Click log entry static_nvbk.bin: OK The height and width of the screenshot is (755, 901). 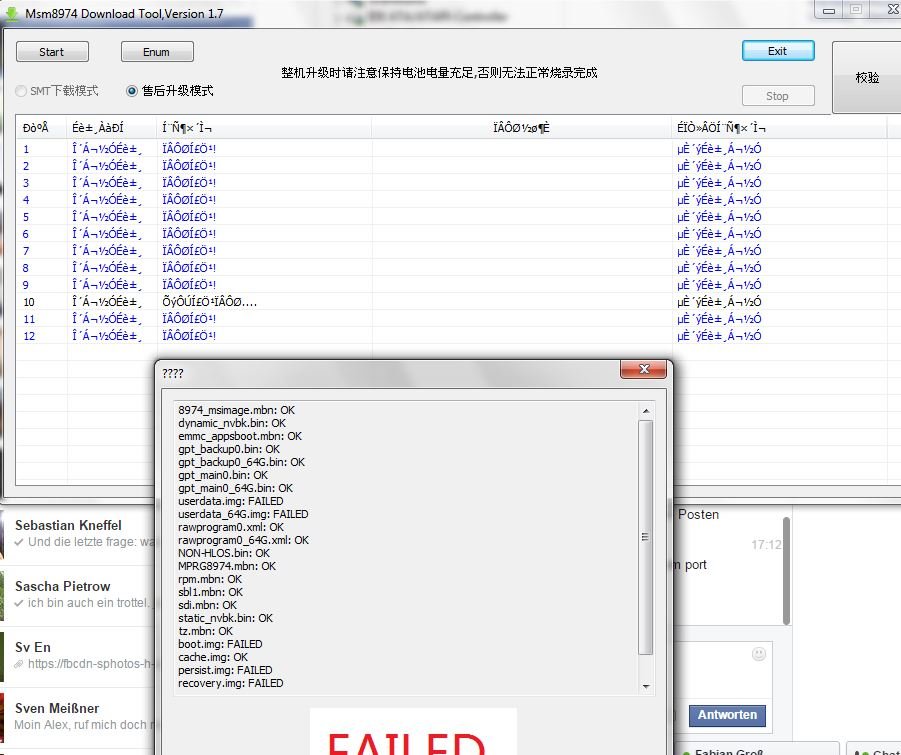(225, 618)
